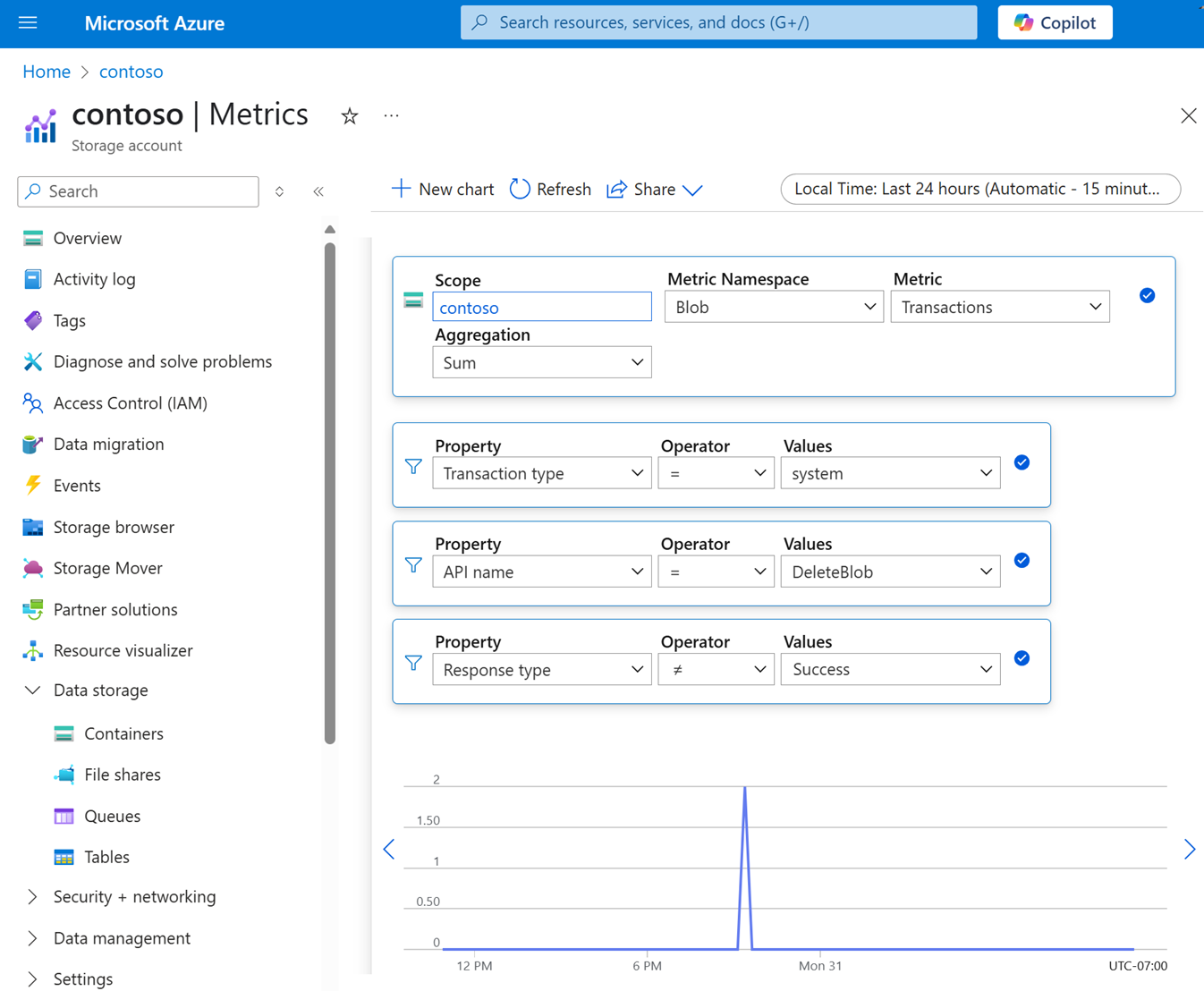Image resolution: width=1204 pixels, height=991 pixels.
Task: Toggle the blue checkmark on the Scope row
Action: click(1147, 294)
